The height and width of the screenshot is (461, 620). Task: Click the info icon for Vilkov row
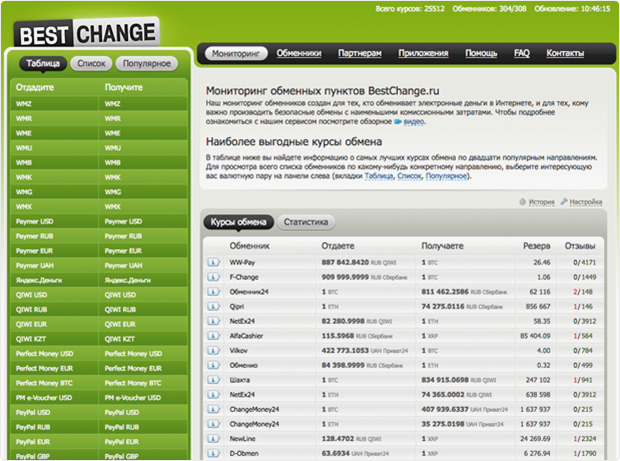coord(214,351)
